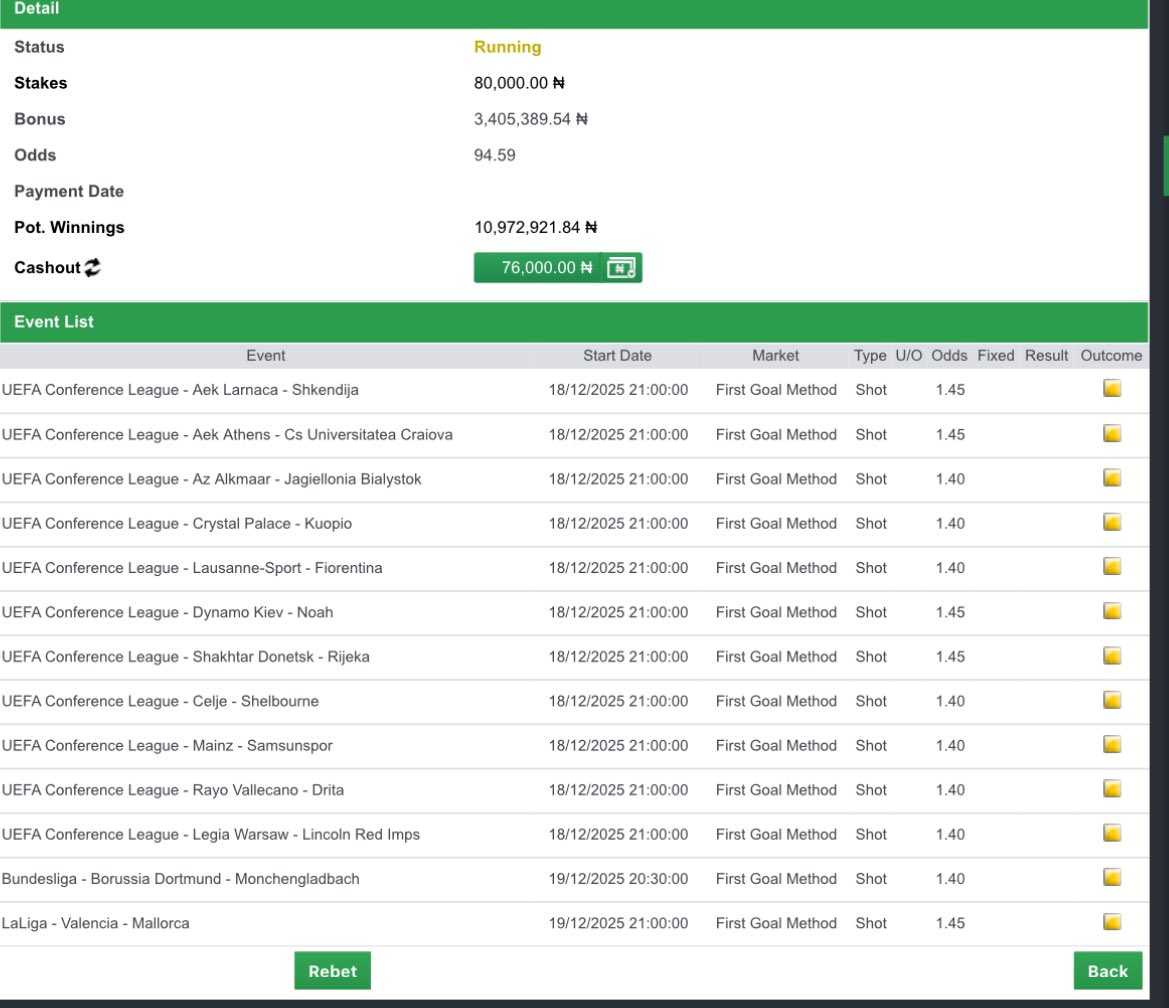Image resolution: width=1169 pixels, height=1008 pixels.
Task: Click the pending outcome icon for Dynamo Kiev - Noah
Action: (x=1111, y=612)
